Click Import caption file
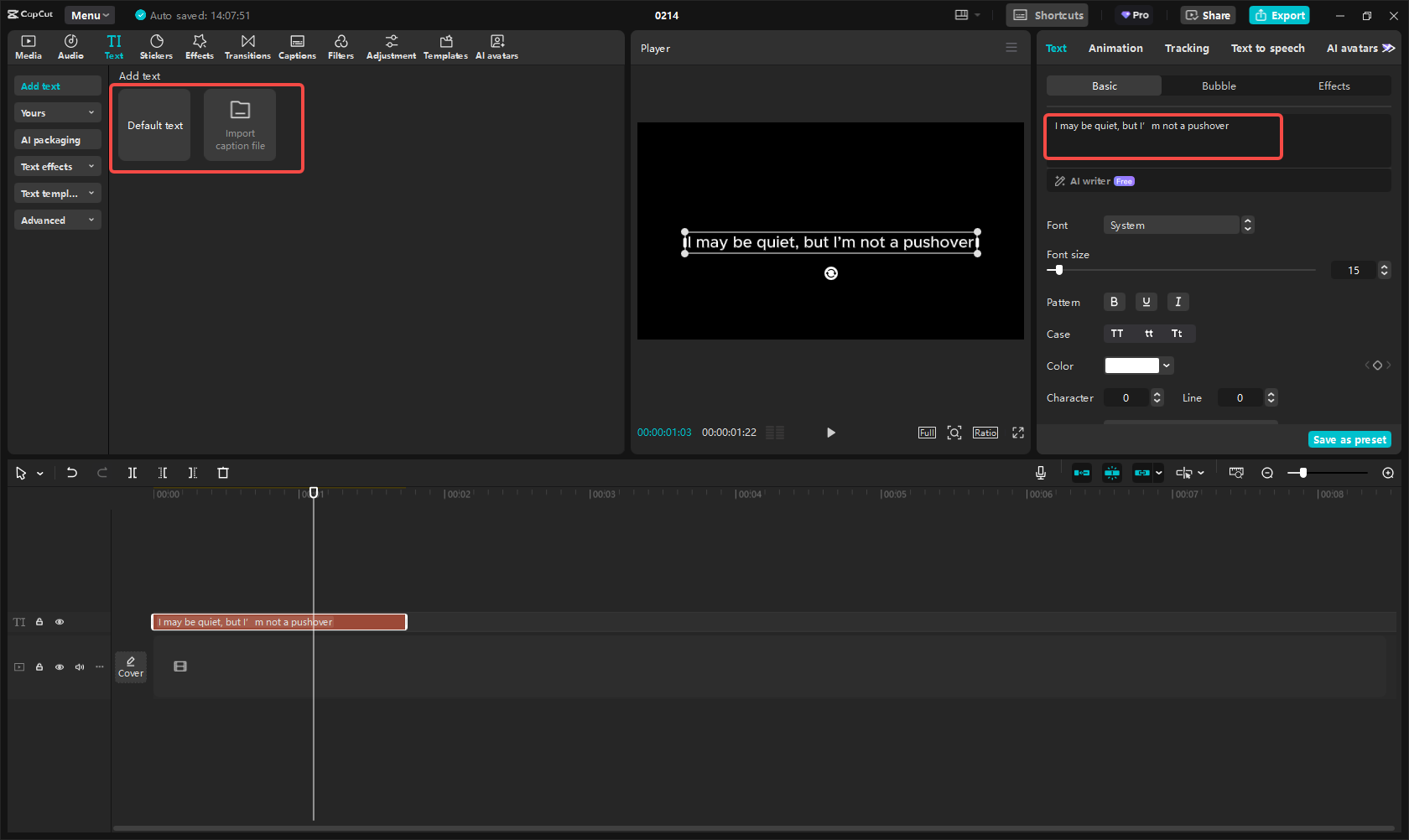1409x840 pixels. (x=240, y=125)
